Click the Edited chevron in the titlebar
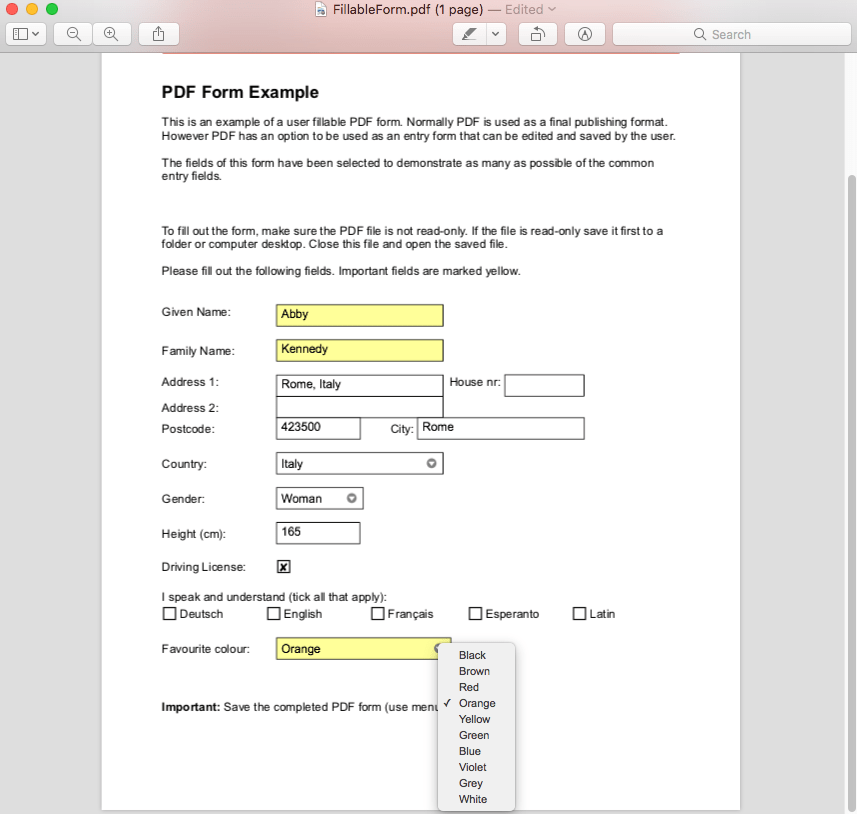The width and height of the screenshot is (857, 814). pos(553,10)
